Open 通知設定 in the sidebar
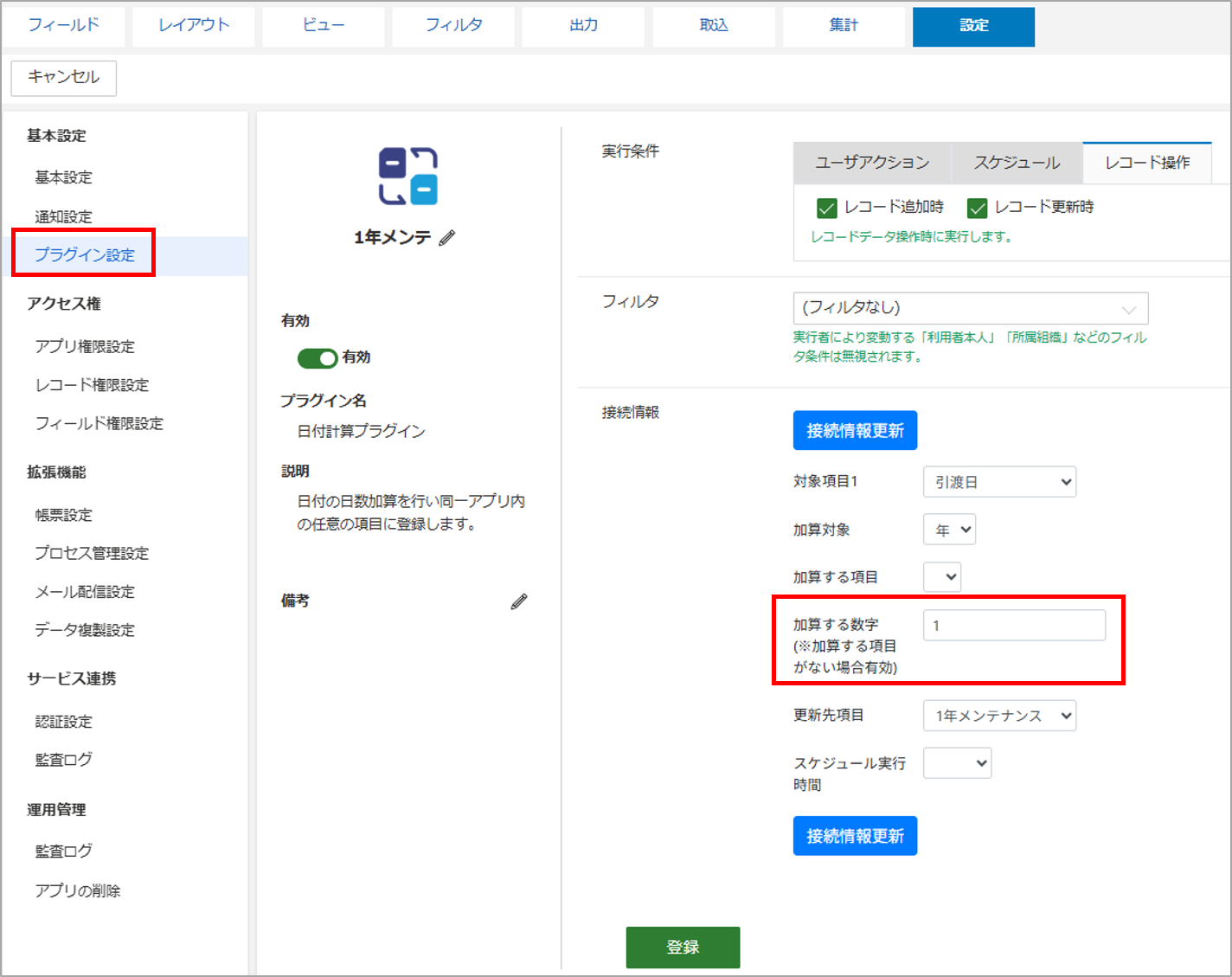 pyautogui.click(x=63, y=216)
